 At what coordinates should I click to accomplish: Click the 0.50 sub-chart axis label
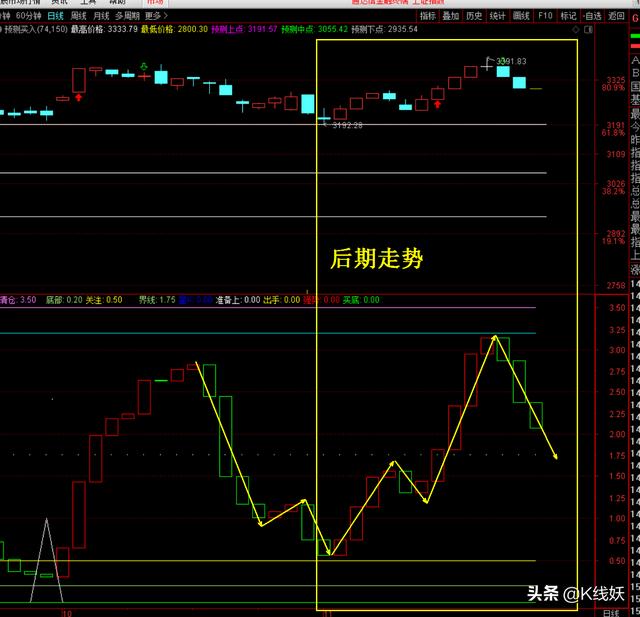pos(617,561)
